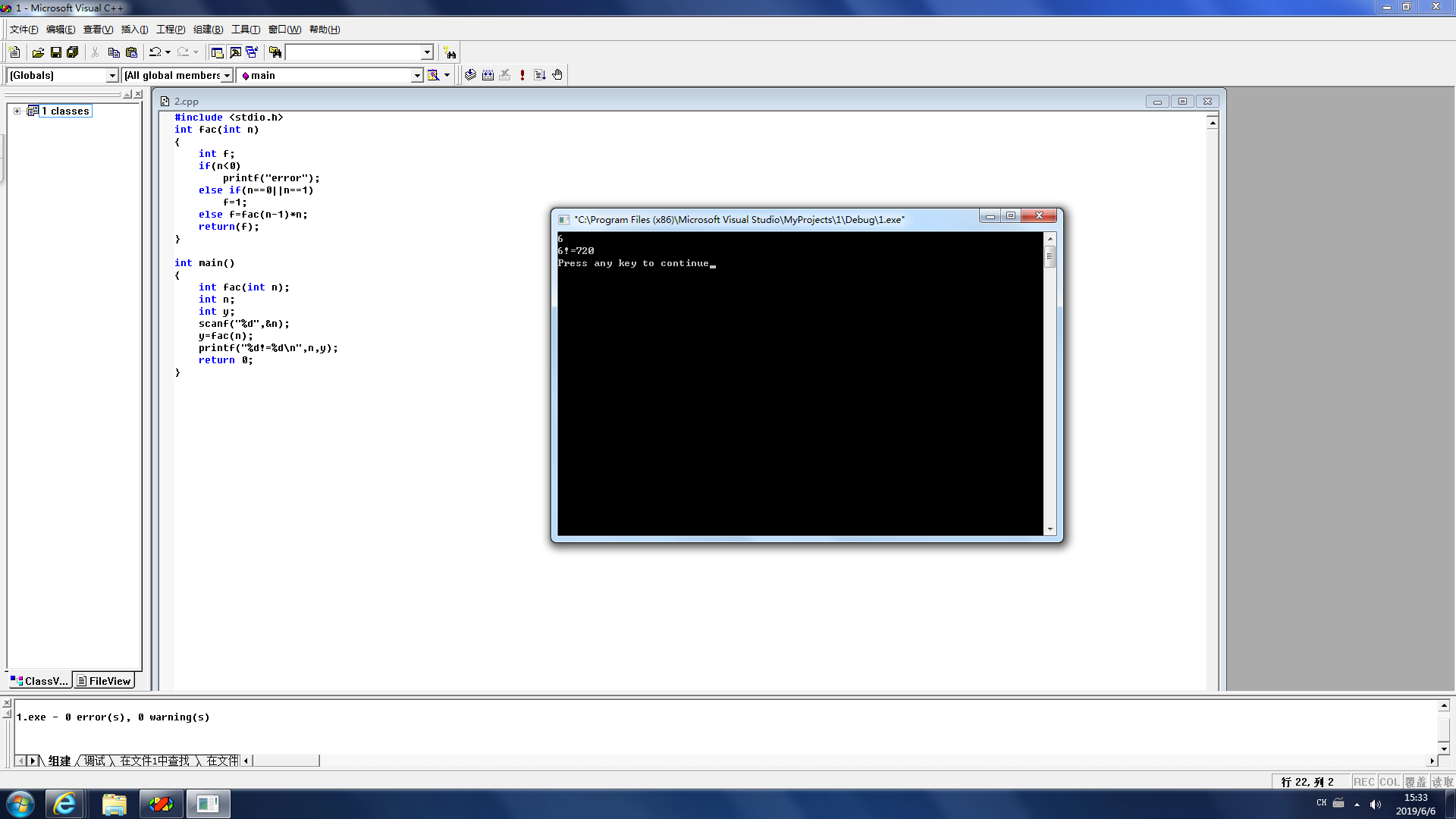Open the 组建(B) build menu
This screenshot has width=1456, height=819.
click(x=208, y=30)
